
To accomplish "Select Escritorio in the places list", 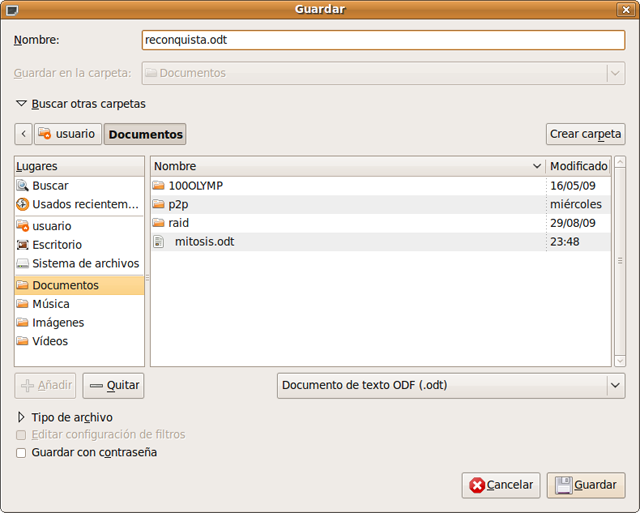I will [x=56, y=244].
